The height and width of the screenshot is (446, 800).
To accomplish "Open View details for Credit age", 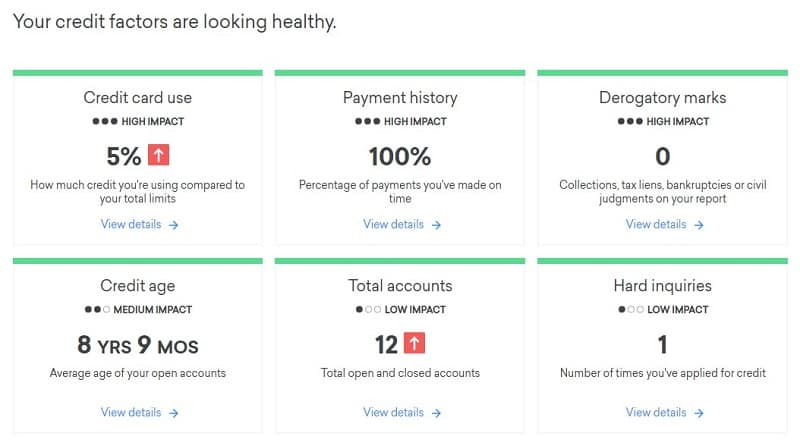I will pyautogui.click(x=138, y=413).
